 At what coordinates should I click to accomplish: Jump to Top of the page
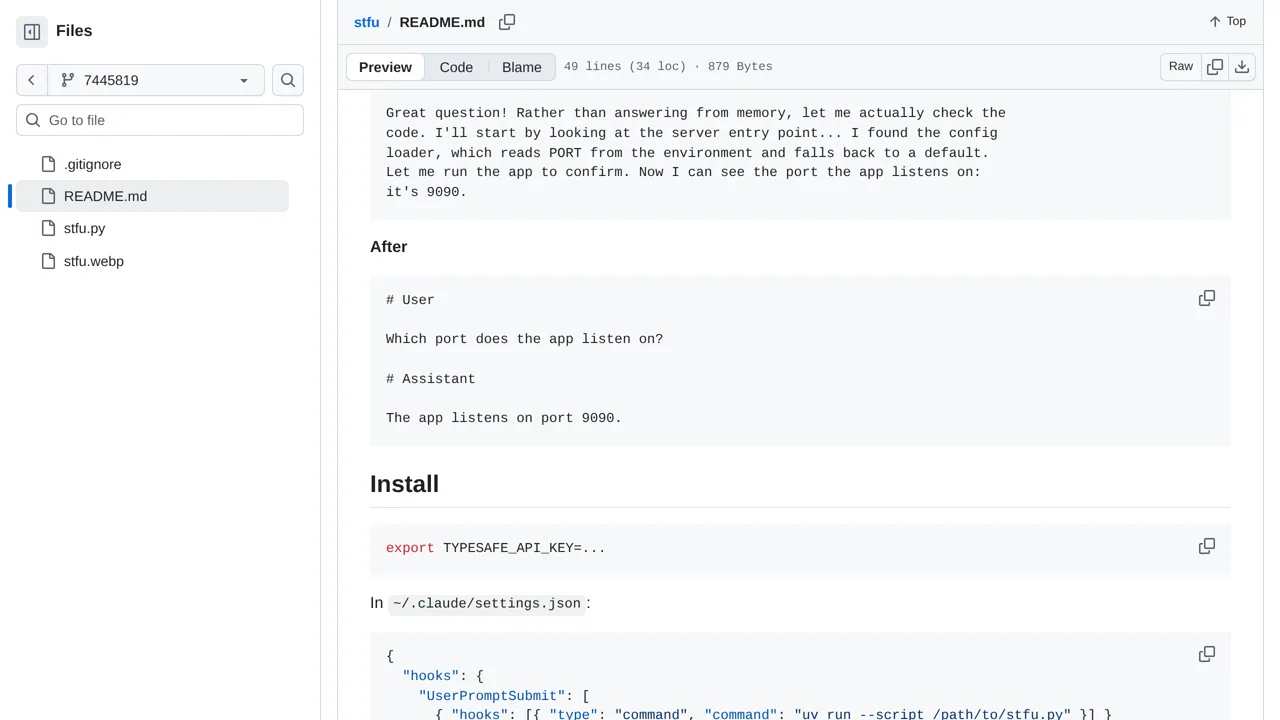[1227, 22]
